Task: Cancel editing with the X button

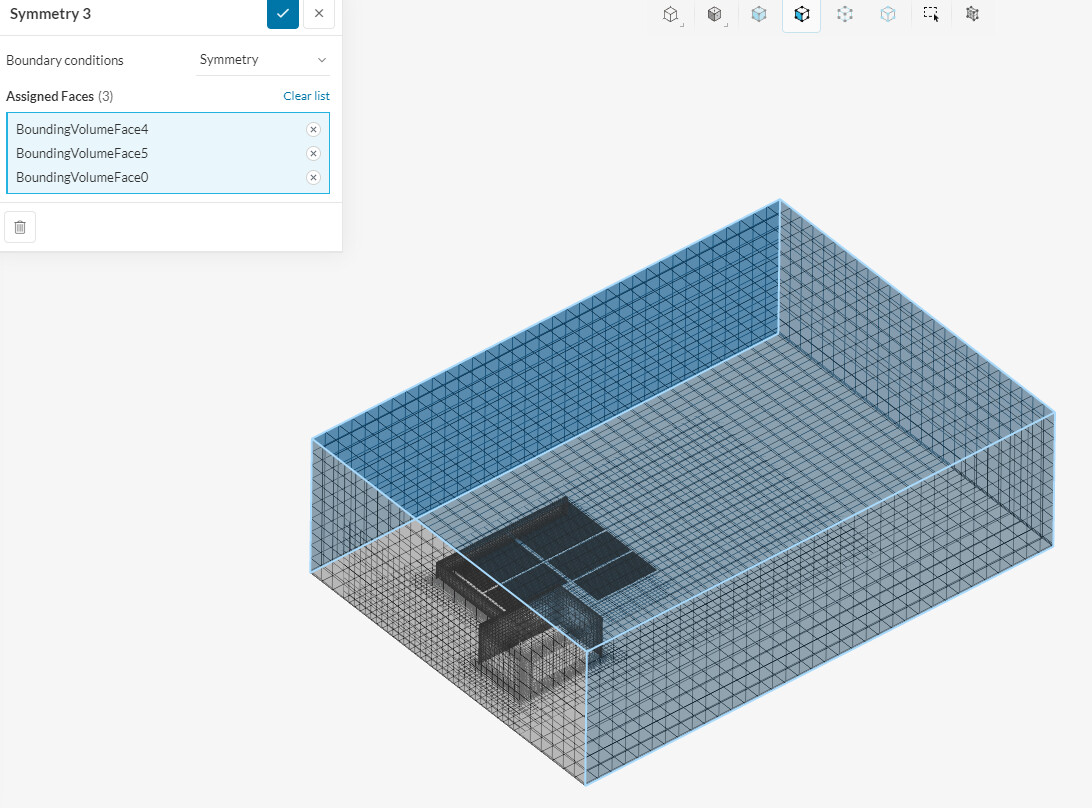Action: tap(318, 14)
